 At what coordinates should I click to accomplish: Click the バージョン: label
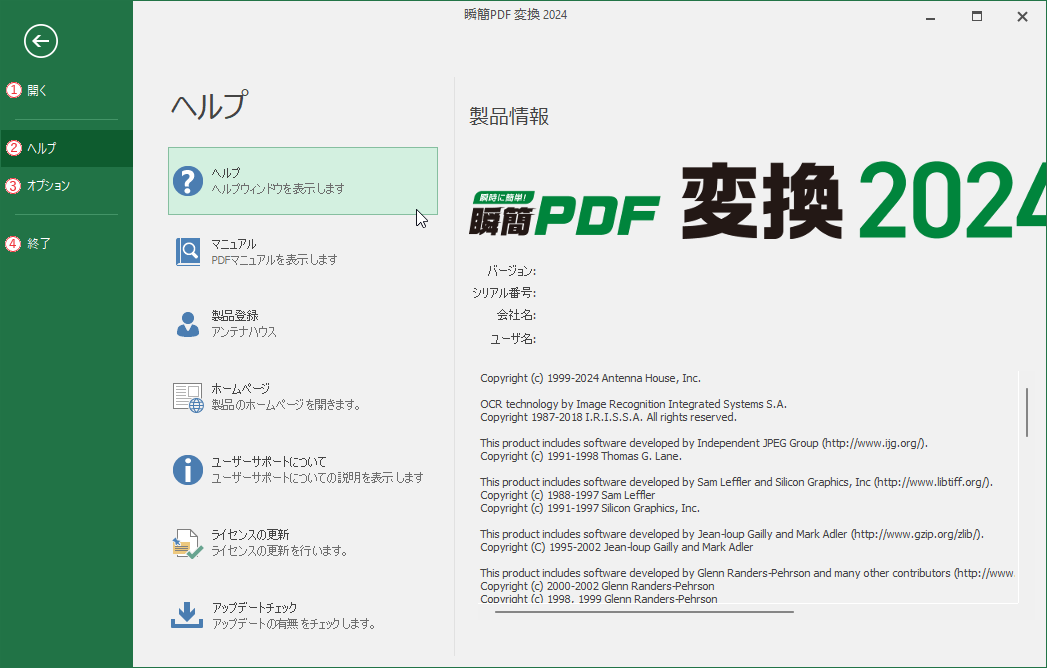tap(511, 271)
